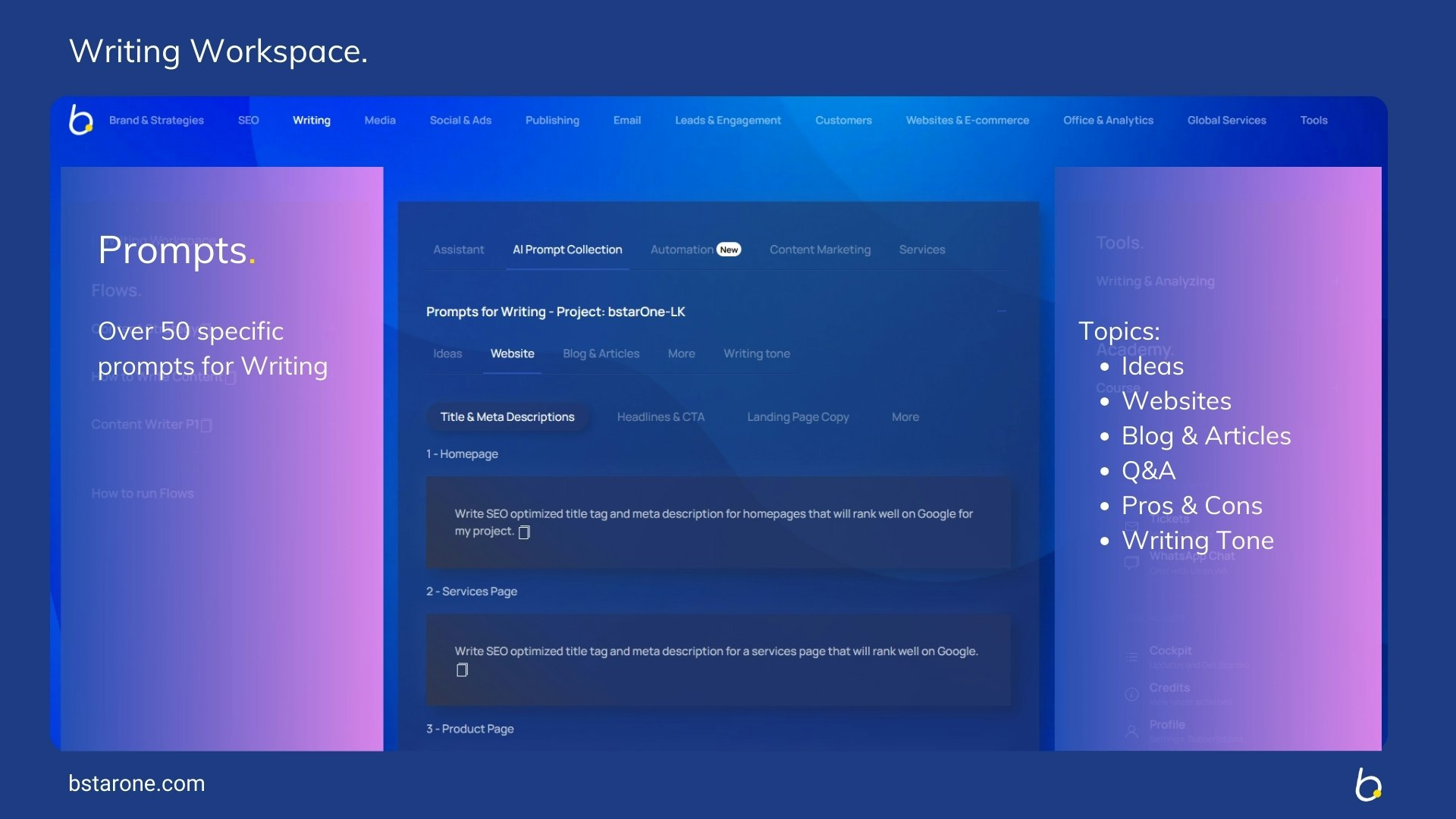Click the New badge on Automation

click(729, 249)
